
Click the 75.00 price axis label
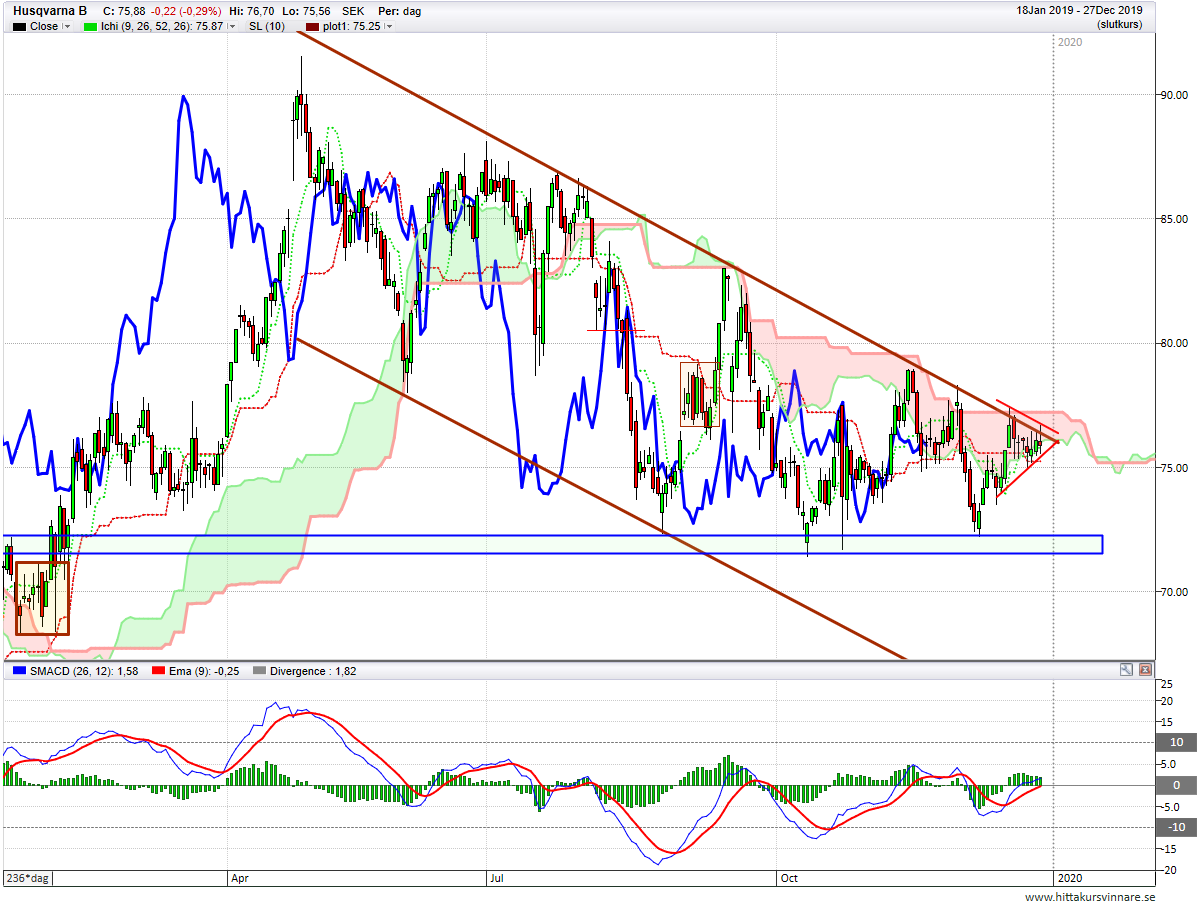point(1174,468)
